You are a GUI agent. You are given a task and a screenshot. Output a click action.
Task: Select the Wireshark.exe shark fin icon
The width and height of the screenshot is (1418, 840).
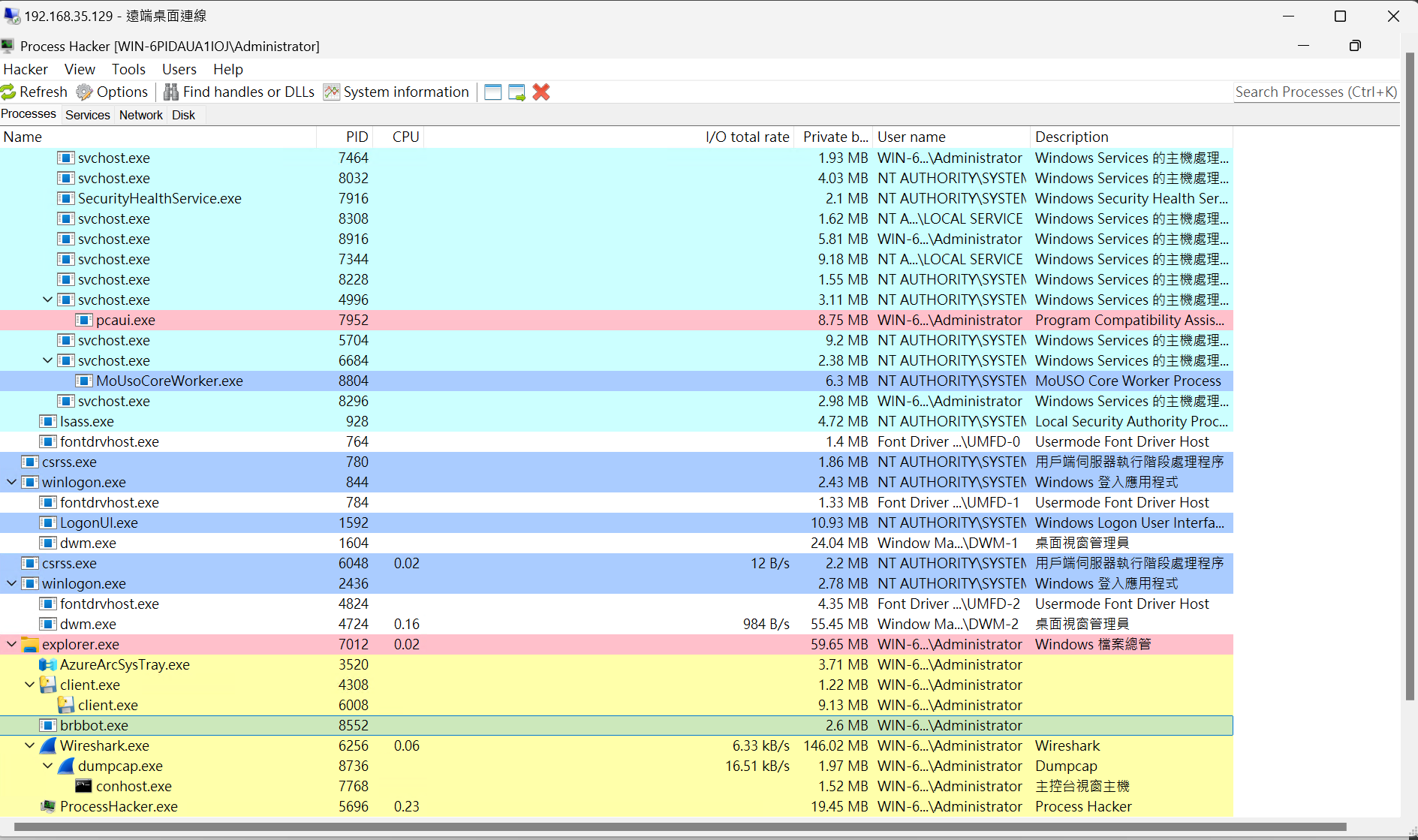pos(48,745)
